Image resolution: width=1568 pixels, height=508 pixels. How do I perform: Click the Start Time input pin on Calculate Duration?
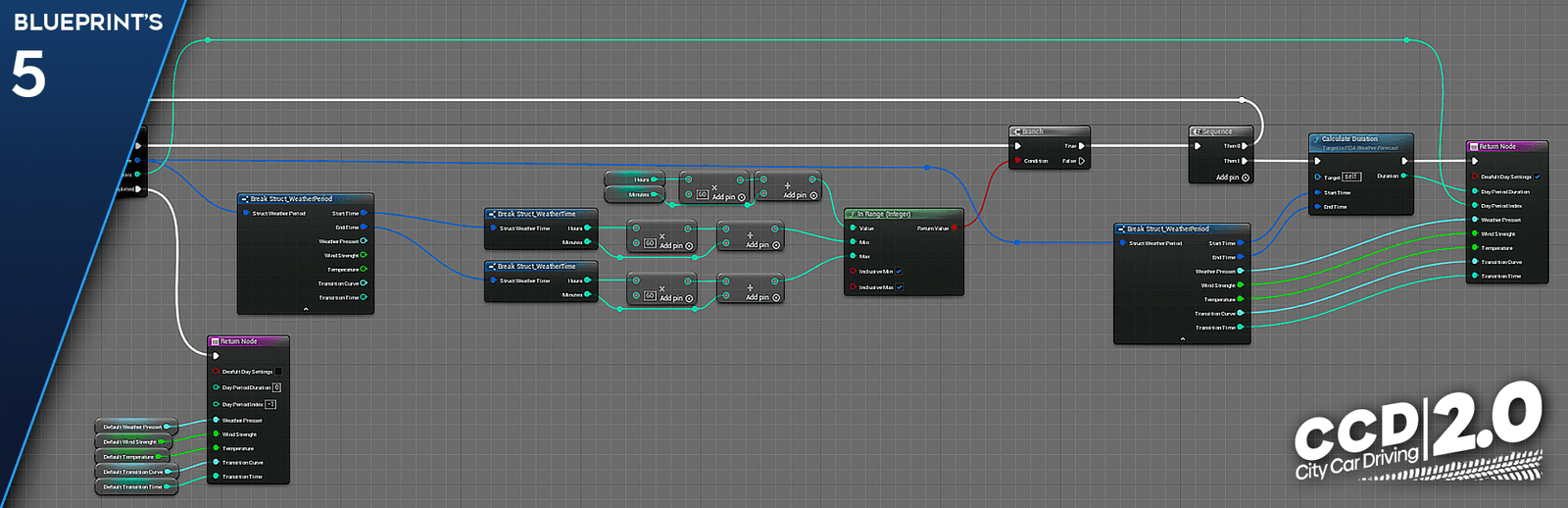click(x=1318, y=192)
